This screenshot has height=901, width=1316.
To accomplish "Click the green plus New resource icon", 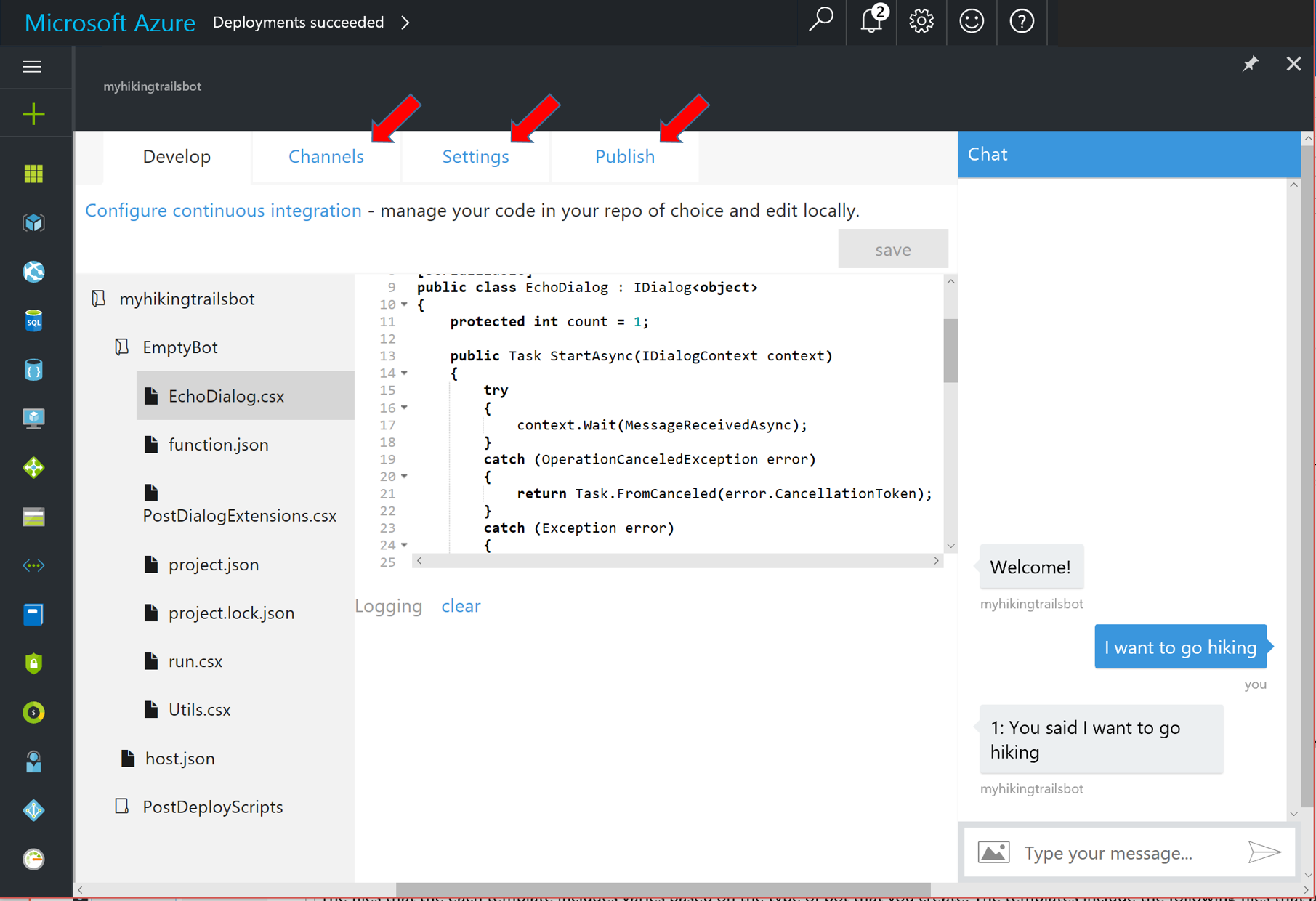I will pyautogui.click(x=33, y=114).
